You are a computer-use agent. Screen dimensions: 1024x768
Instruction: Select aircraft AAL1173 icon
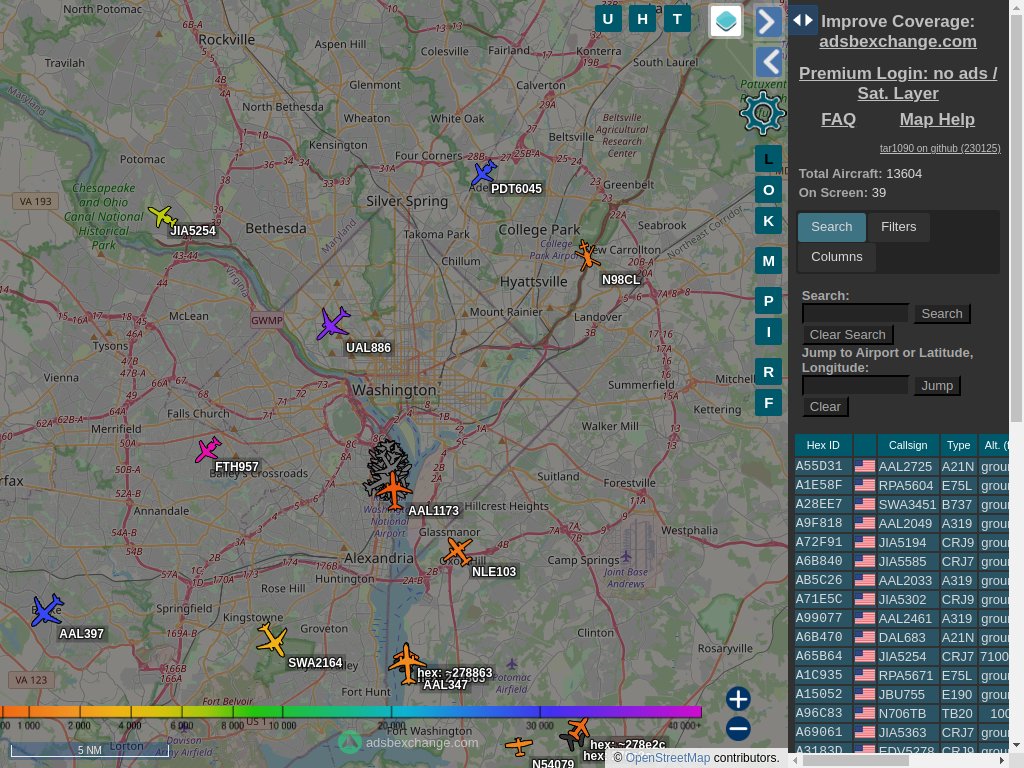pos(394,490)
